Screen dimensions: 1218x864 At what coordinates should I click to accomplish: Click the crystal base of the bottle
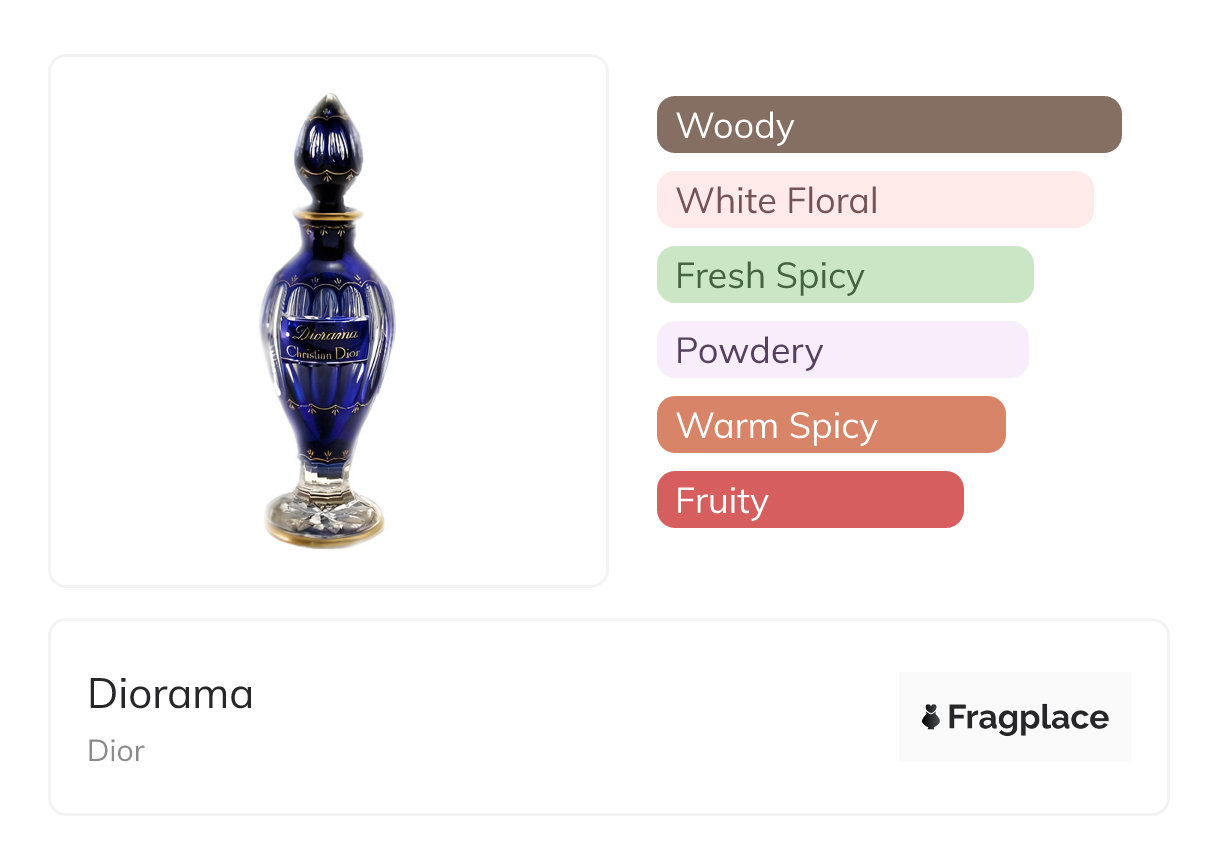325,515
